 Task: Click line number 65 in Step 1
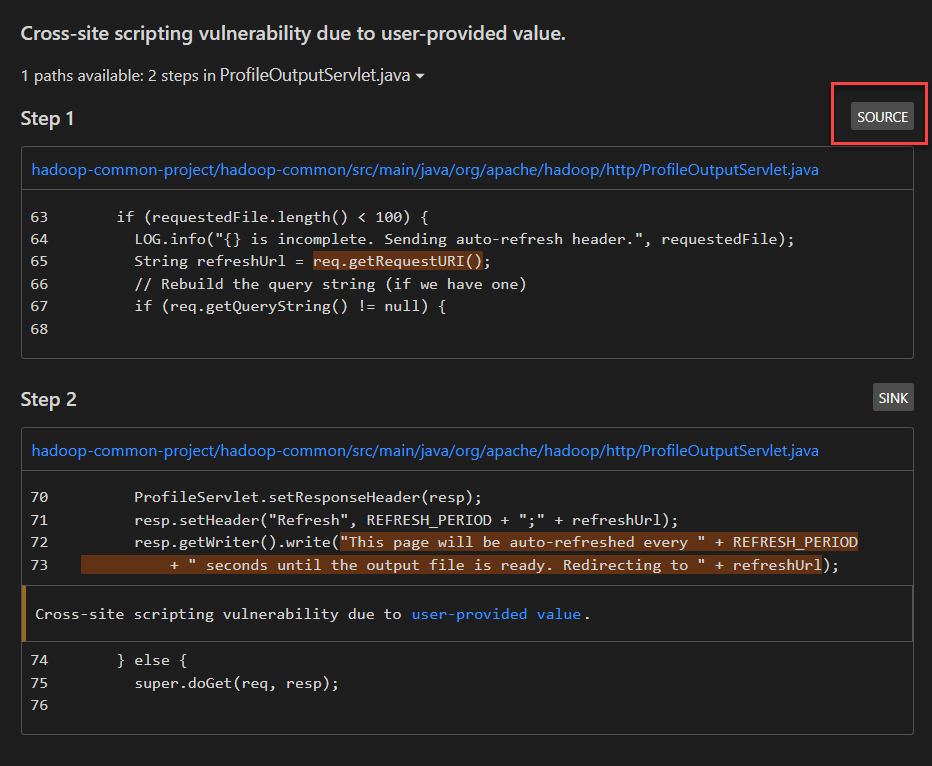[39, 261]
